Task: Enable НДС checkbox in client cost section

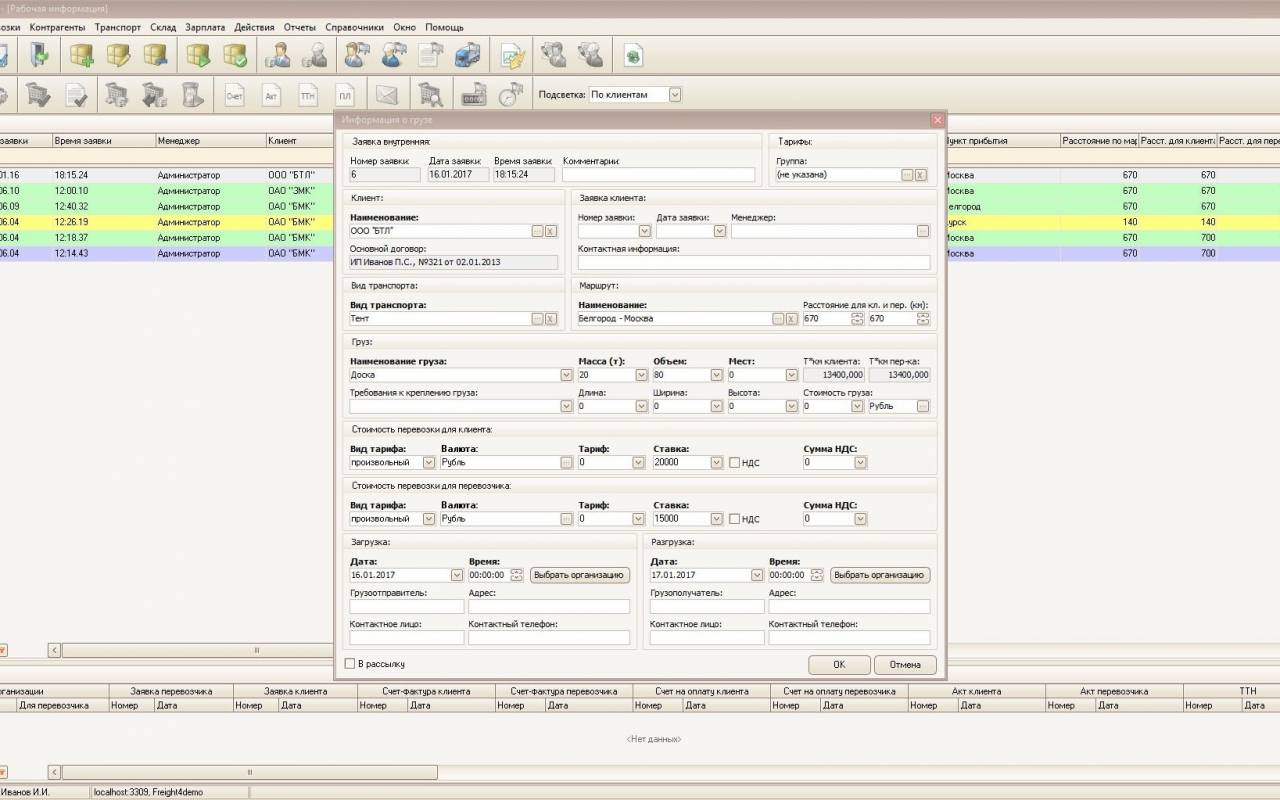Action: (734, 463)
